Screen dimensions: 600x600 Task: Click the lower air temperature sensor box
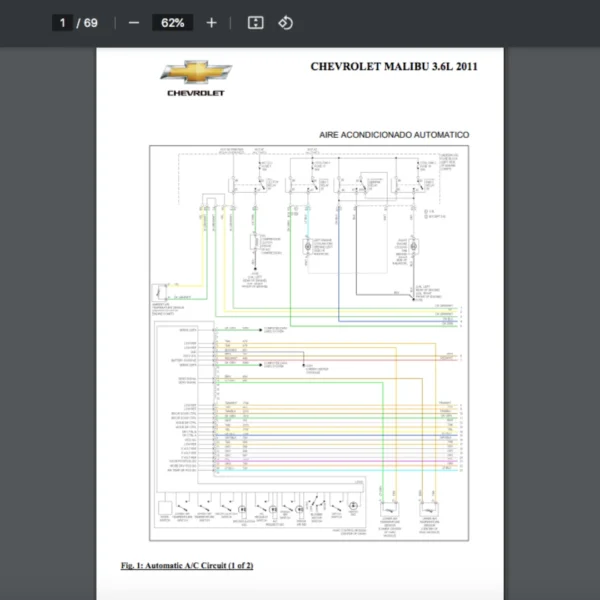[390, 507]
